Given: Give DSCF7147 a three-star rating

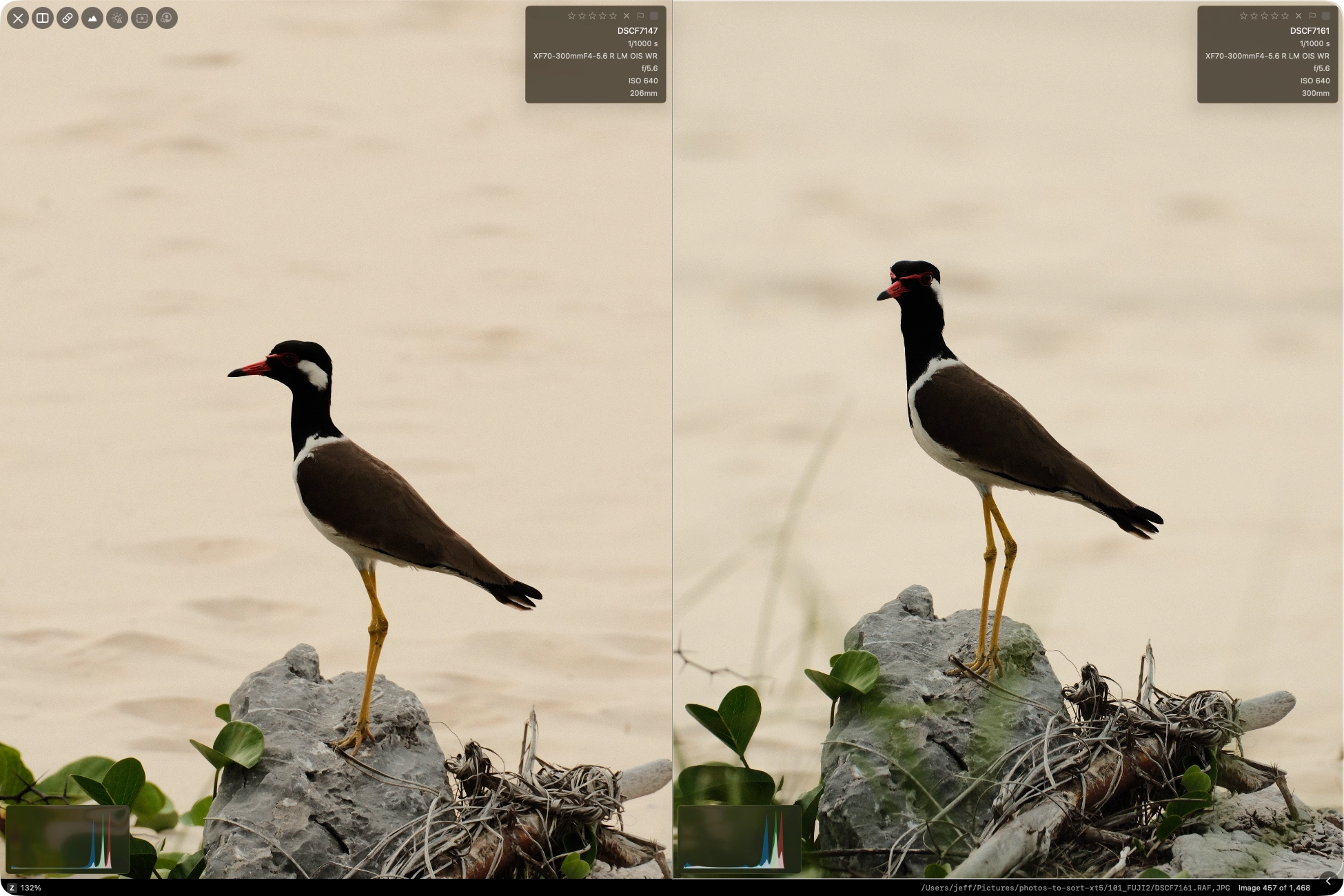Looking at the screenshot, I should click(592, 16).
